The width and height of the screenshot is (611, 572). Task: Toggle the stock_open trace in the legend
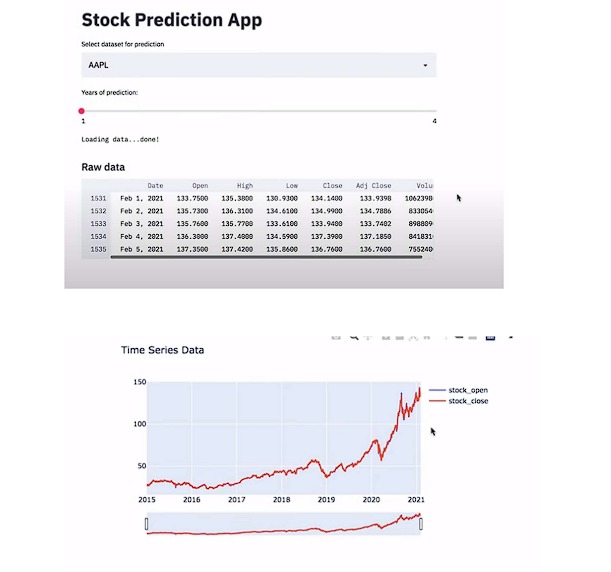click(x=459, y=390)
